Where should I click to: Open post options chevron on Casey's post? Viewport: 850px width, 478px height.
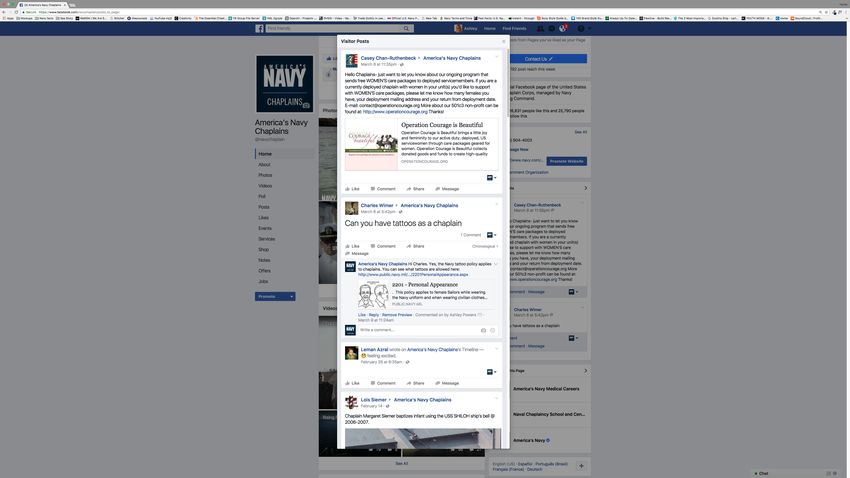tap(496, 56)
